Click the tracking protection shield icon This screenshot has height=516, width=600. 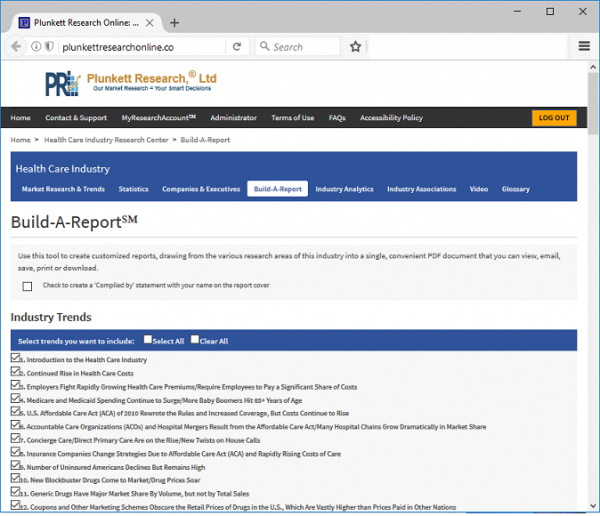tap(49, 47)
